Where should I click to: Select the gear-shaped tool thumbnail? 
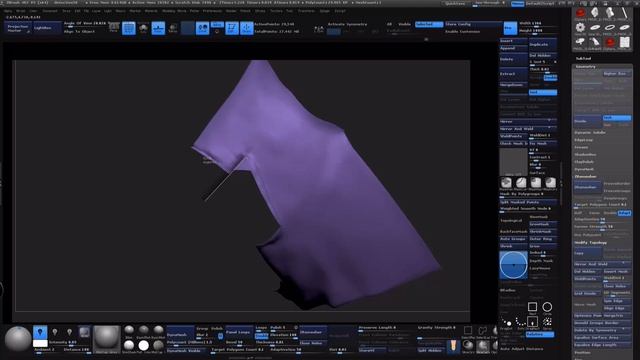pos(580,28)
